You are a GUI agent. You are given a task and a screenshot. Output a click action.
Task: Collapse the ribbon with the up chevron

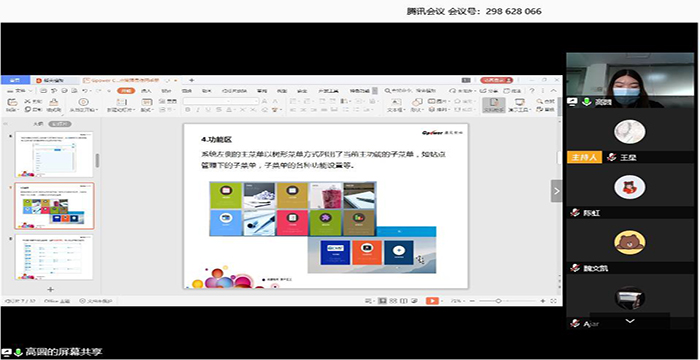[x=554, y=91]
